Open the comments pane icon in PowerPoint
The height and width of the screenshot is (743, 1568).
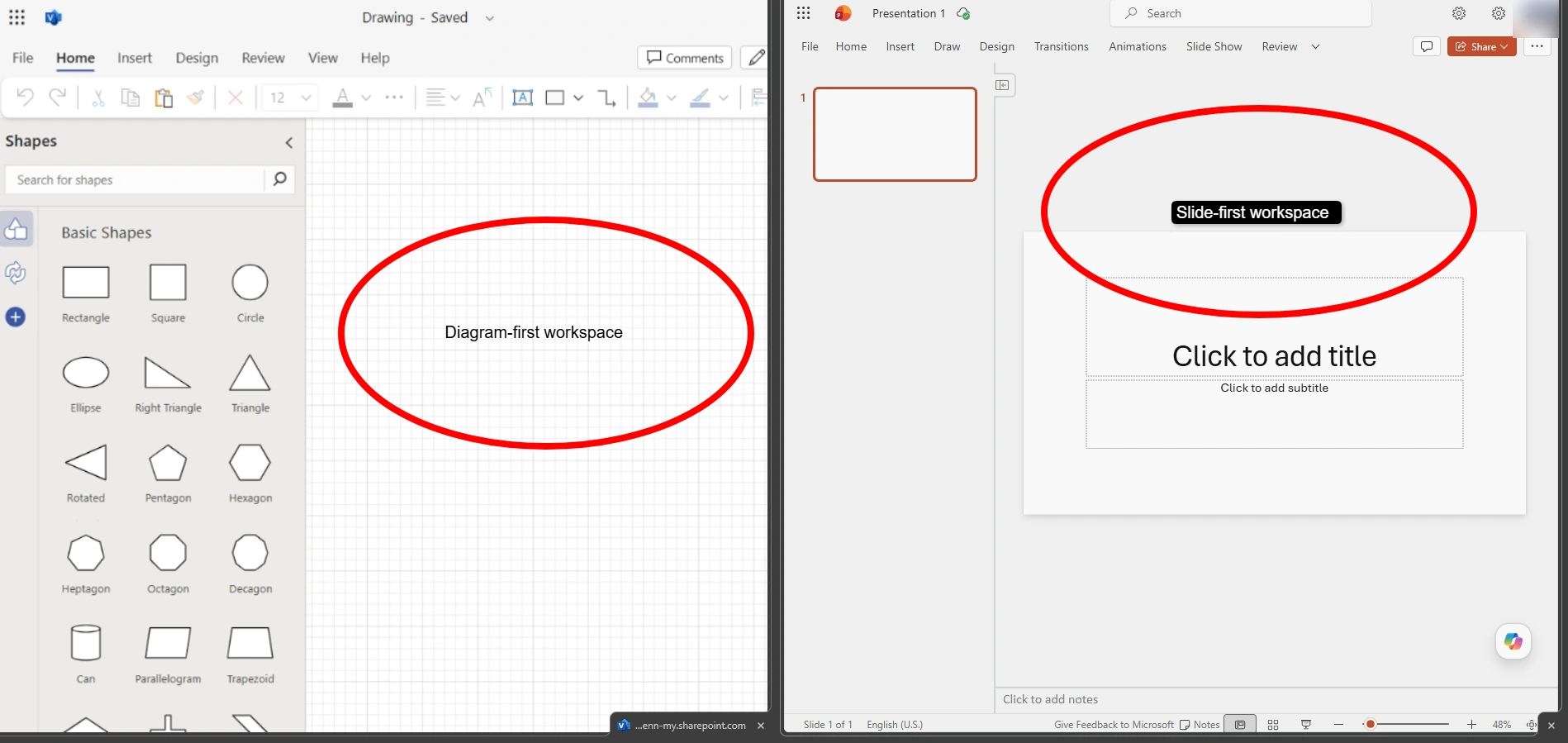1427,46
